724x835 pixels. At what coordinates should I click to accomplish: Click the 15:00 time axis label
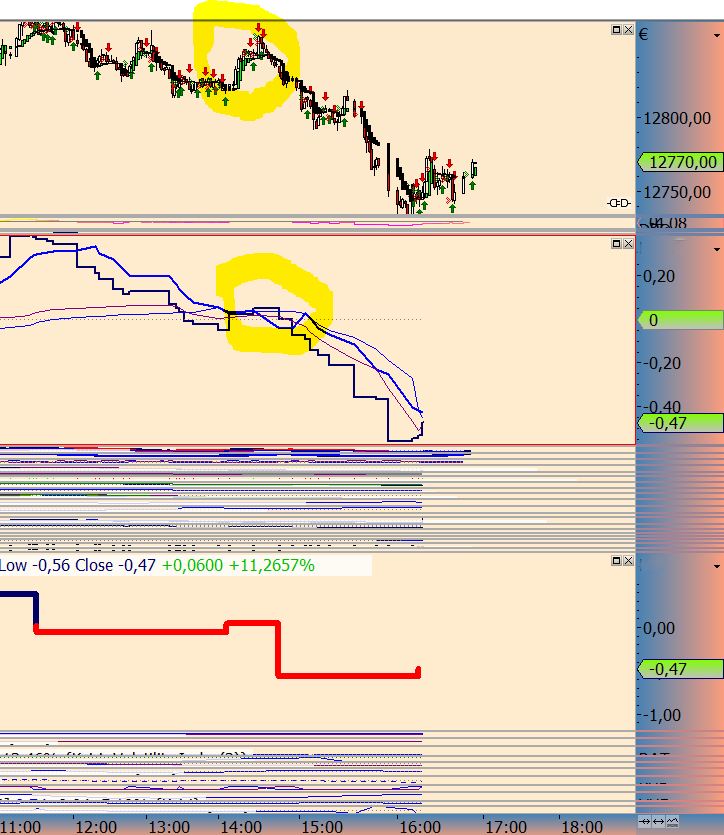[x=322, y=827]
